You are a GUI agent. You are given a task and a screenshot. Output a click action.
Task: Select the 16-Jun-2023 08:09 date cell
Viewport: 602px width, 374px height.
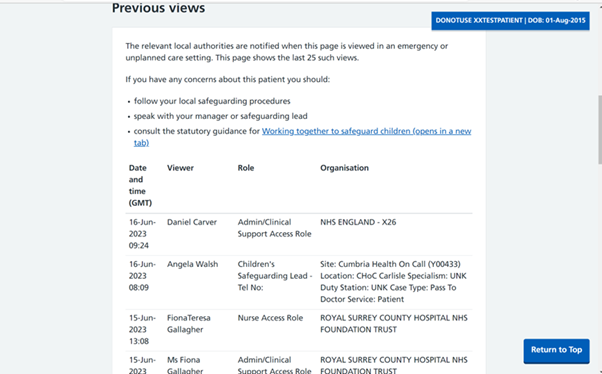pos(142,276)
